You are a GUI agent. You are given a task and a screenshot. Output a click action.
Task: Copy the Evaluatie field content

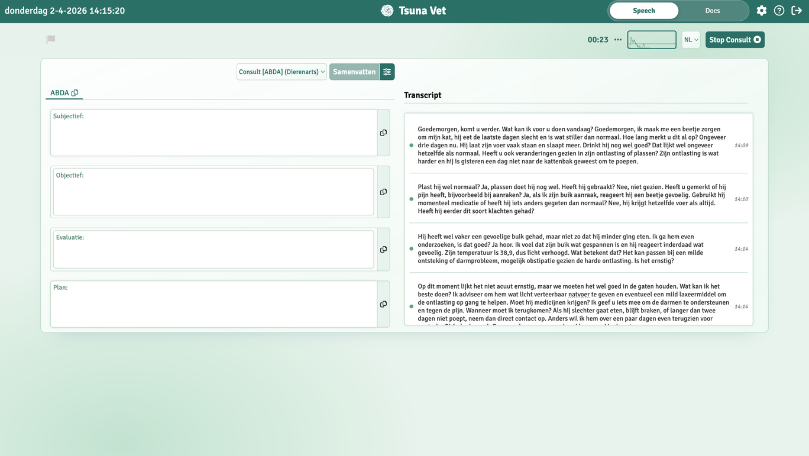[x=383, y=249]
